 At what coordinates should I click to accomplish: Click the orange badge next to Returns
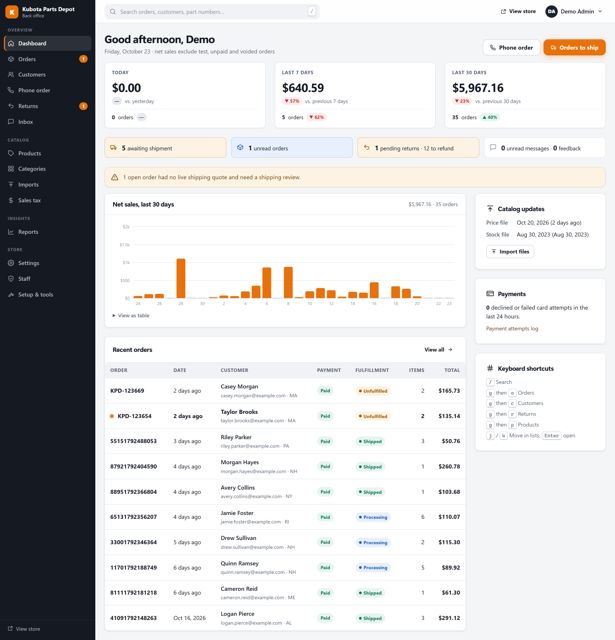pos(83,106)
